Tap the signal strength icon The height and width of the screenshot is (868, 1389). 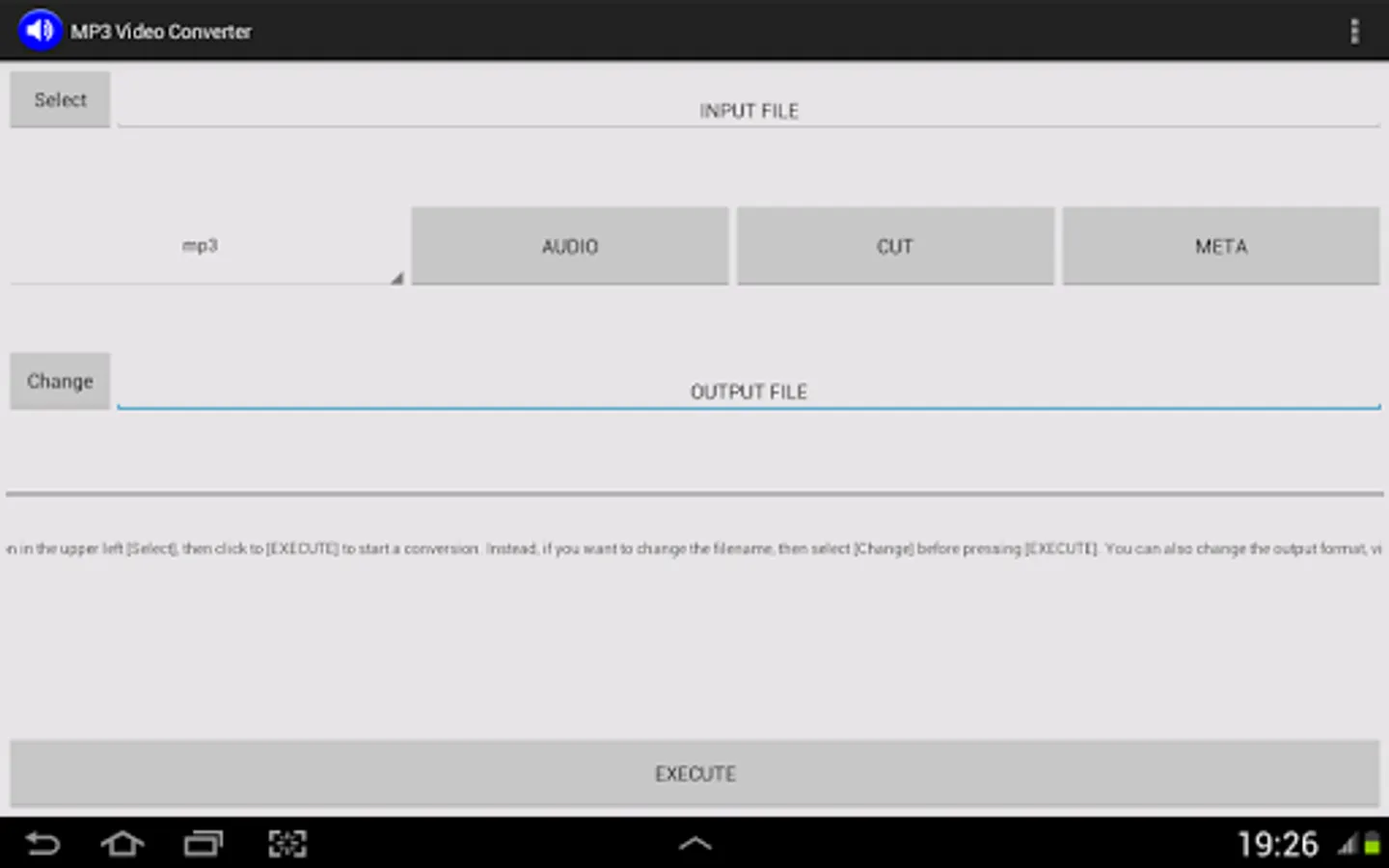1348,845
